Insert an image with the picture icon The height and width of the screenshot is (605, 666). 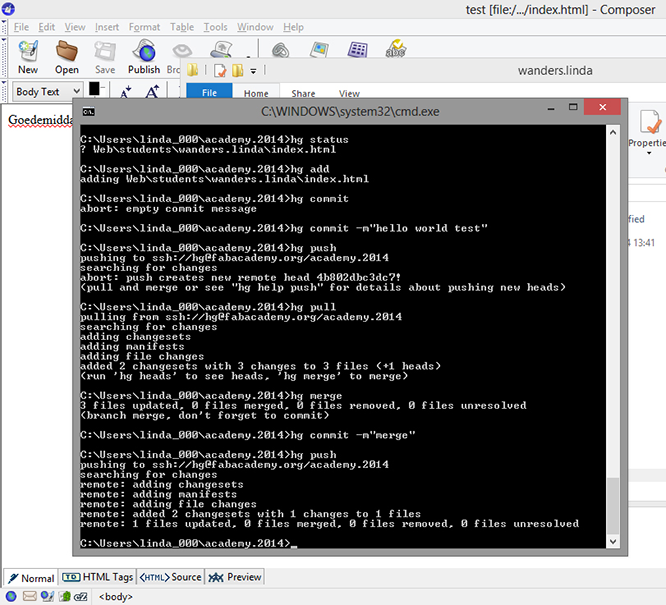[x=319, y=50]
